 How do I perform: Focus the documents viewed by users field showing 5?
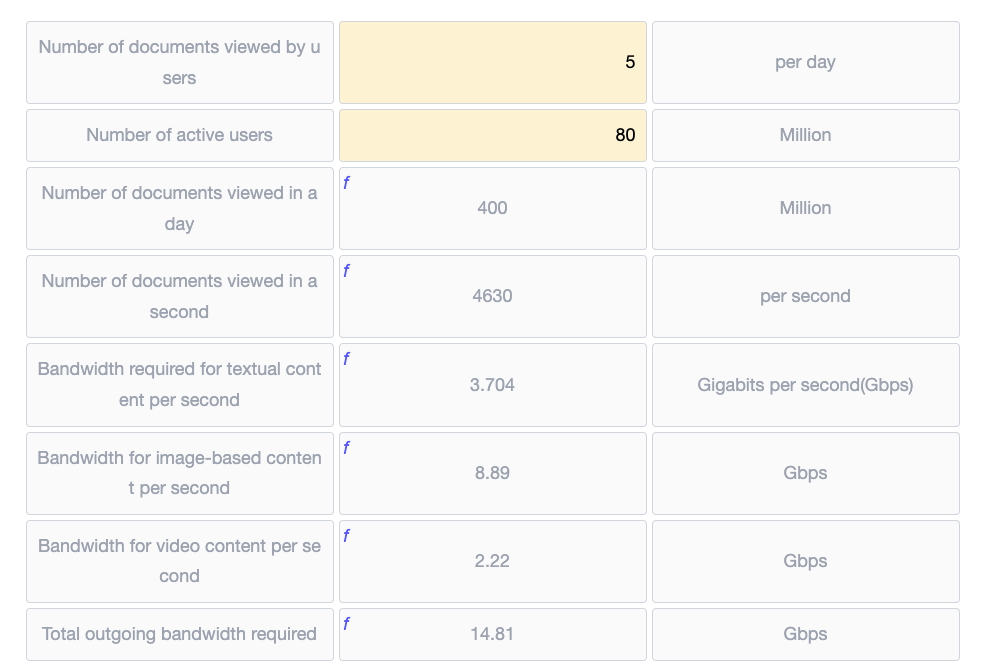tap(493, 62)
